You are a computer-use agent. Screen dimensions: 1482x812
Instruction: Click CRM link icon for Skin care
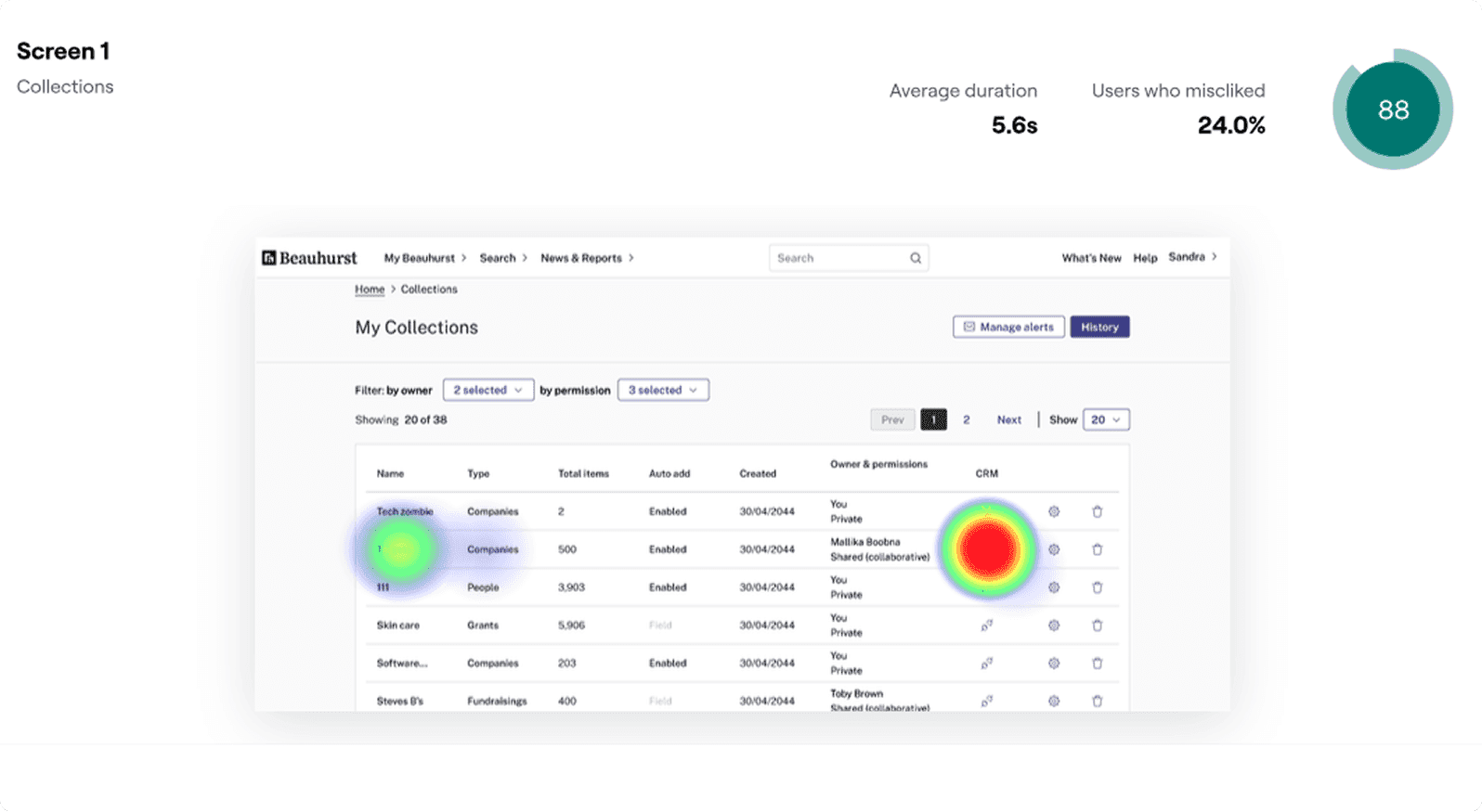tap(987, 625)
